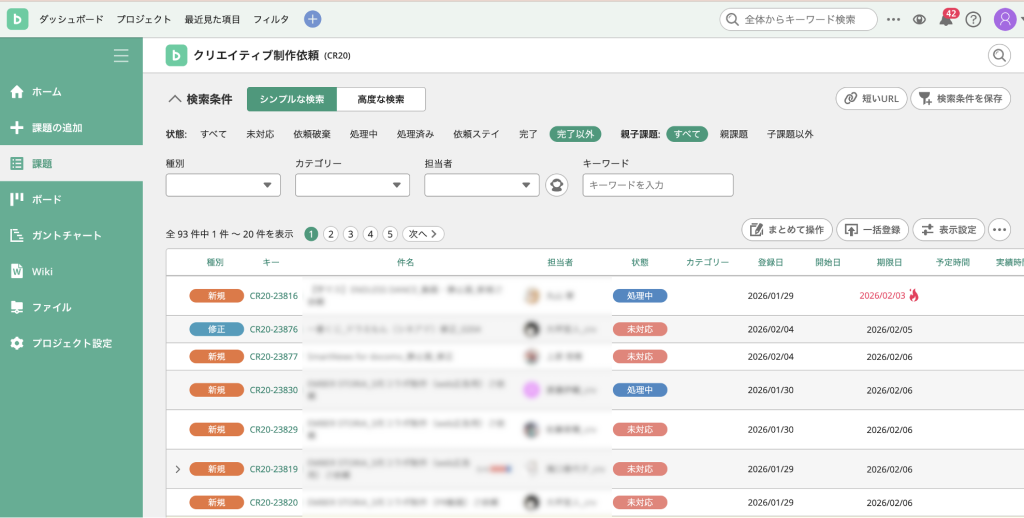
Task: Select the 未対応 status filter
Action: coord(260,134)
